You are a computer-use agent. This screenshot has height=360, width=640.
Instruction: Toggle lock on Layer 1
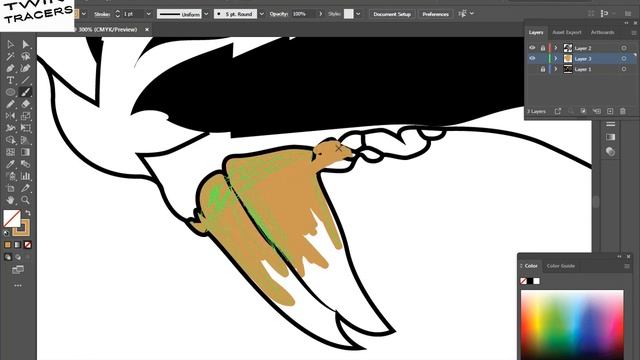(542, 69)
